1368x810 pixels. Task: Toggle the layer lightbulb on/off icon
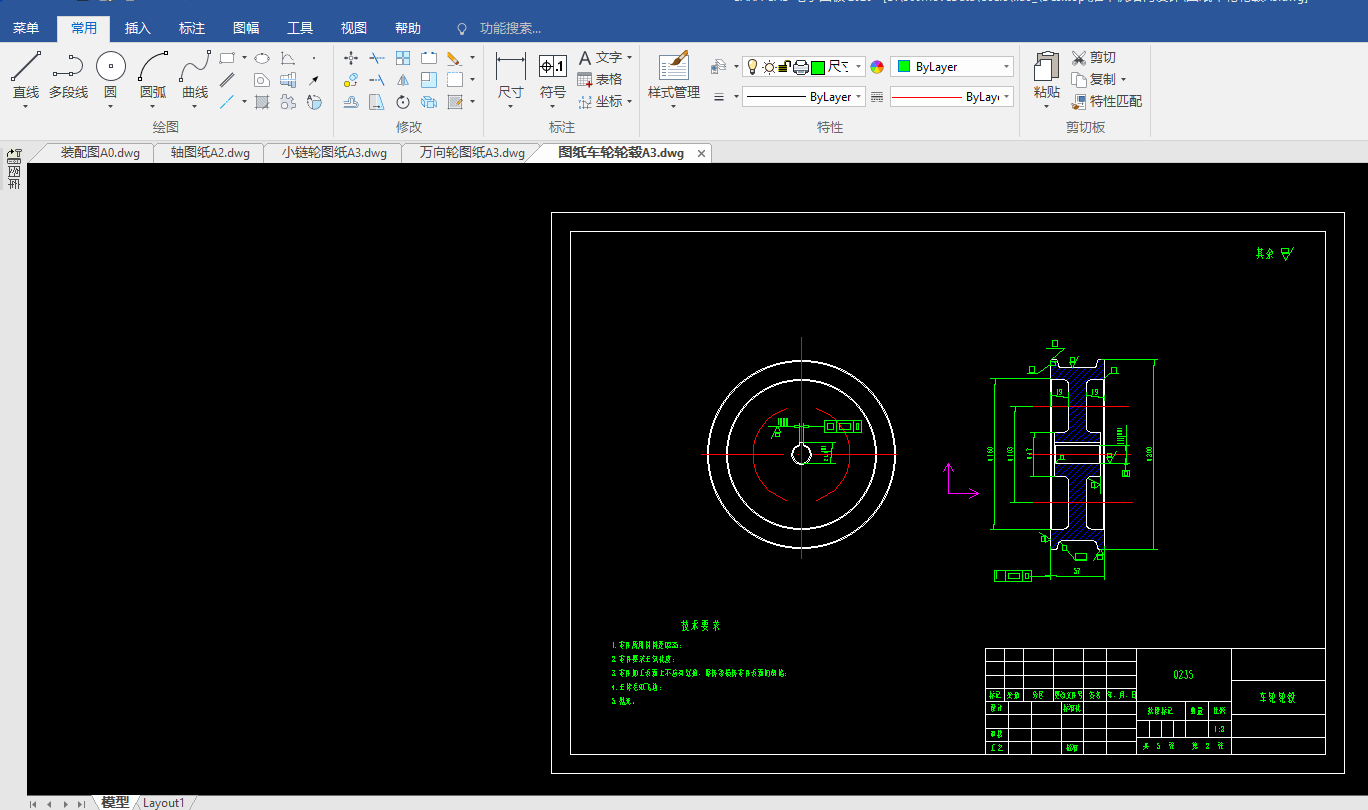(752, 67)
